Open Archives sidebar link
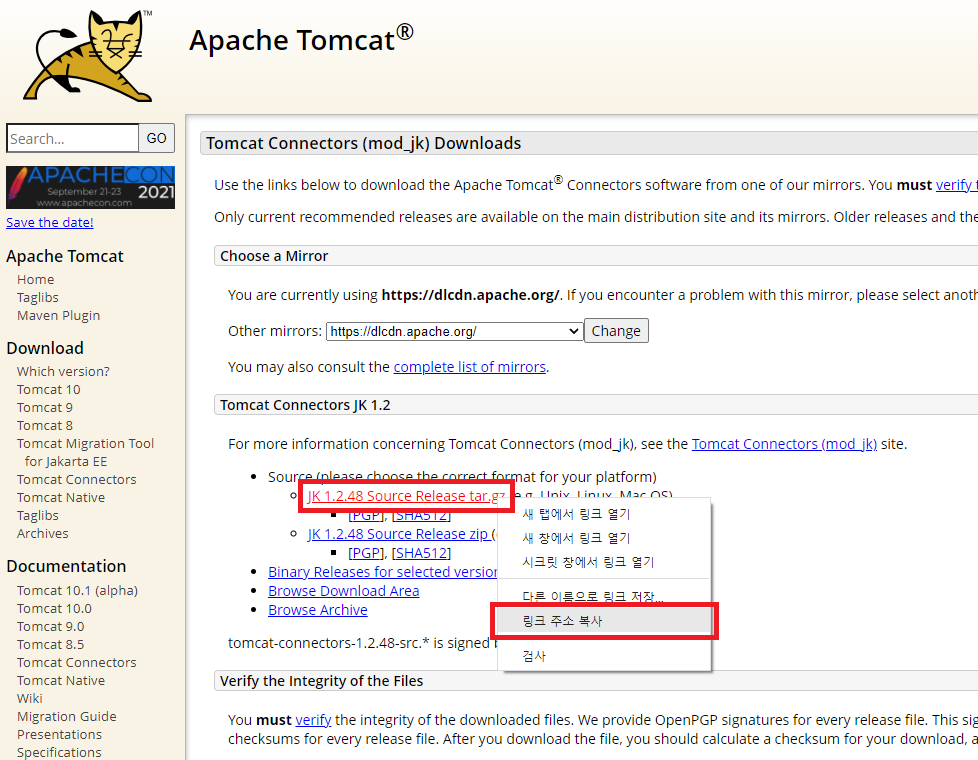Image resolution: width=978 pixels, height=760 pixels. (42, 533)
